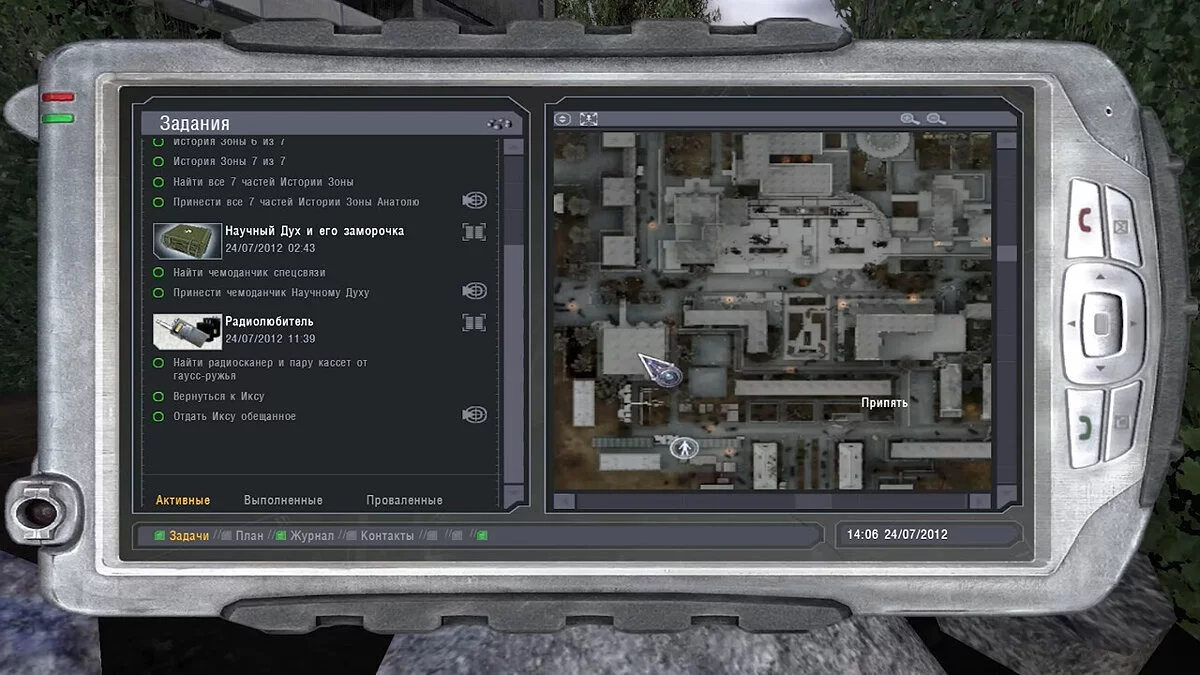Select task title 'Научный Дух и его заморочка'
Image resolution: width=1200 pixels, height=675 pixels.
coord(315,231)
